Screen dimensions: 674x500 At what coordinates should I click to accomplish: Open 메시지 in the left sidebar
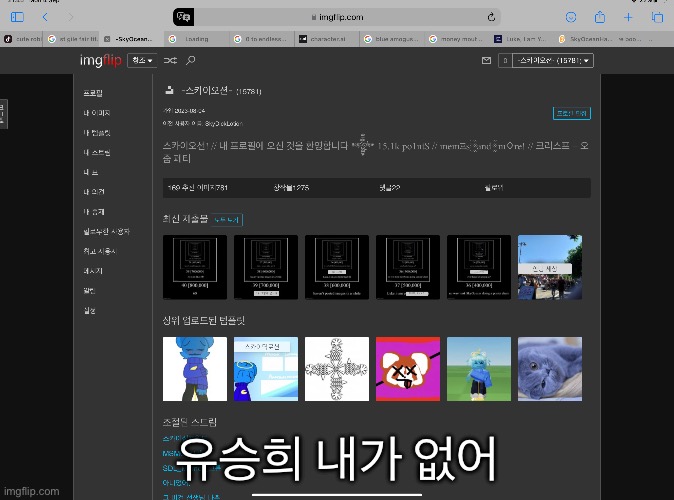[x=93, y=271]
